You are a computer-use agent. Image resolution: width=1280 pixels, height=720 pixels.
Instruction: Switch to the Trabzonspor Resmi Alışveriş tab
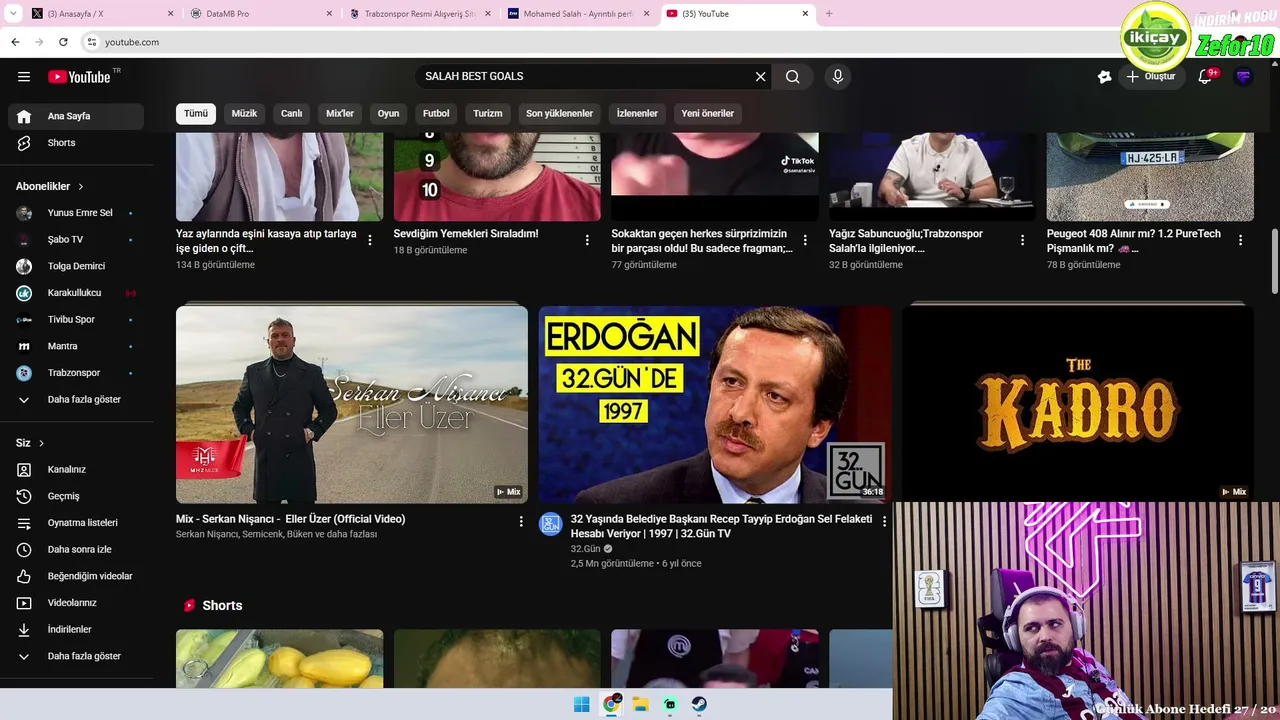click(420, 14)
